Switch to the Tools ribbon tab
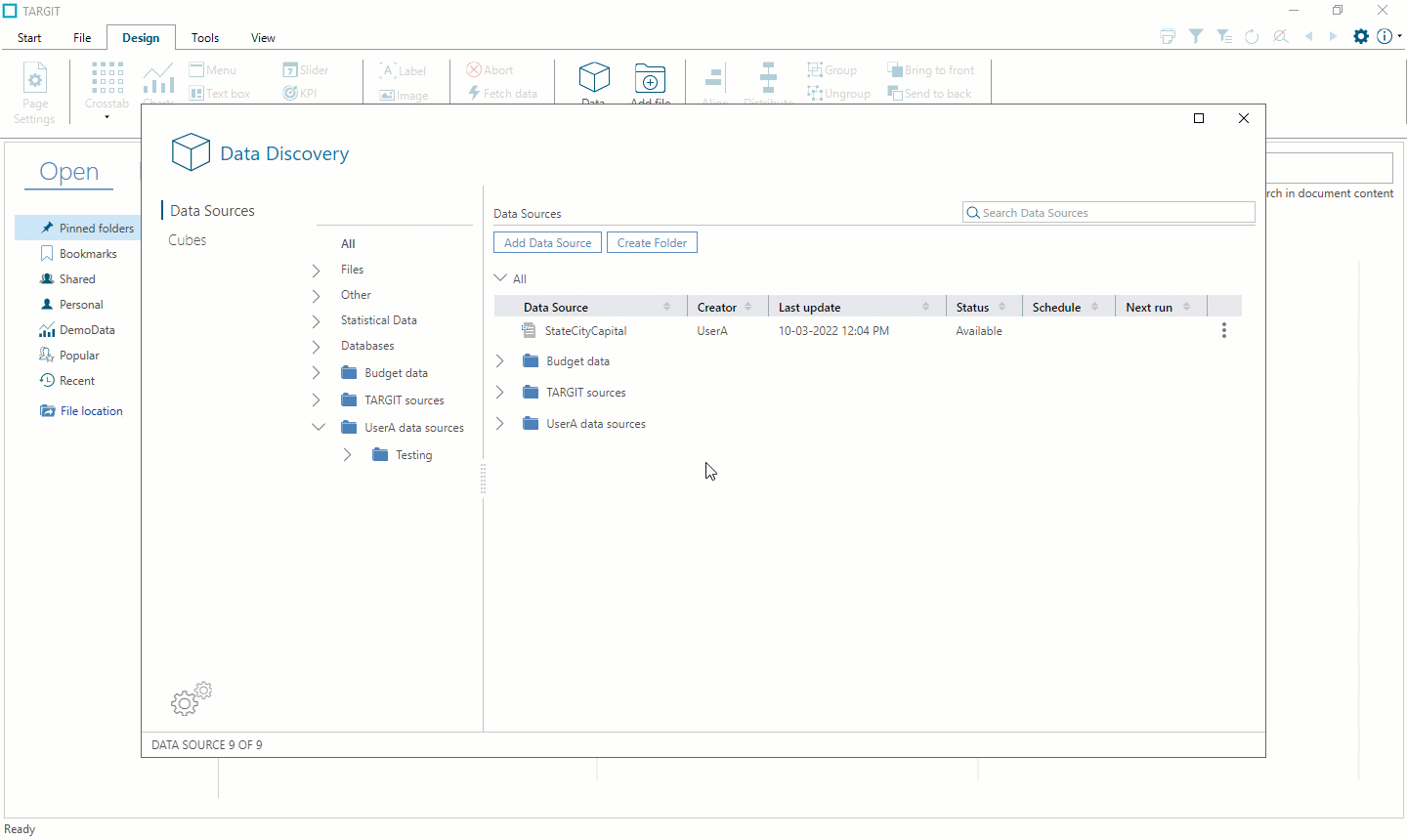Screen dimensions: 1407x840 (x=204, y=37)
